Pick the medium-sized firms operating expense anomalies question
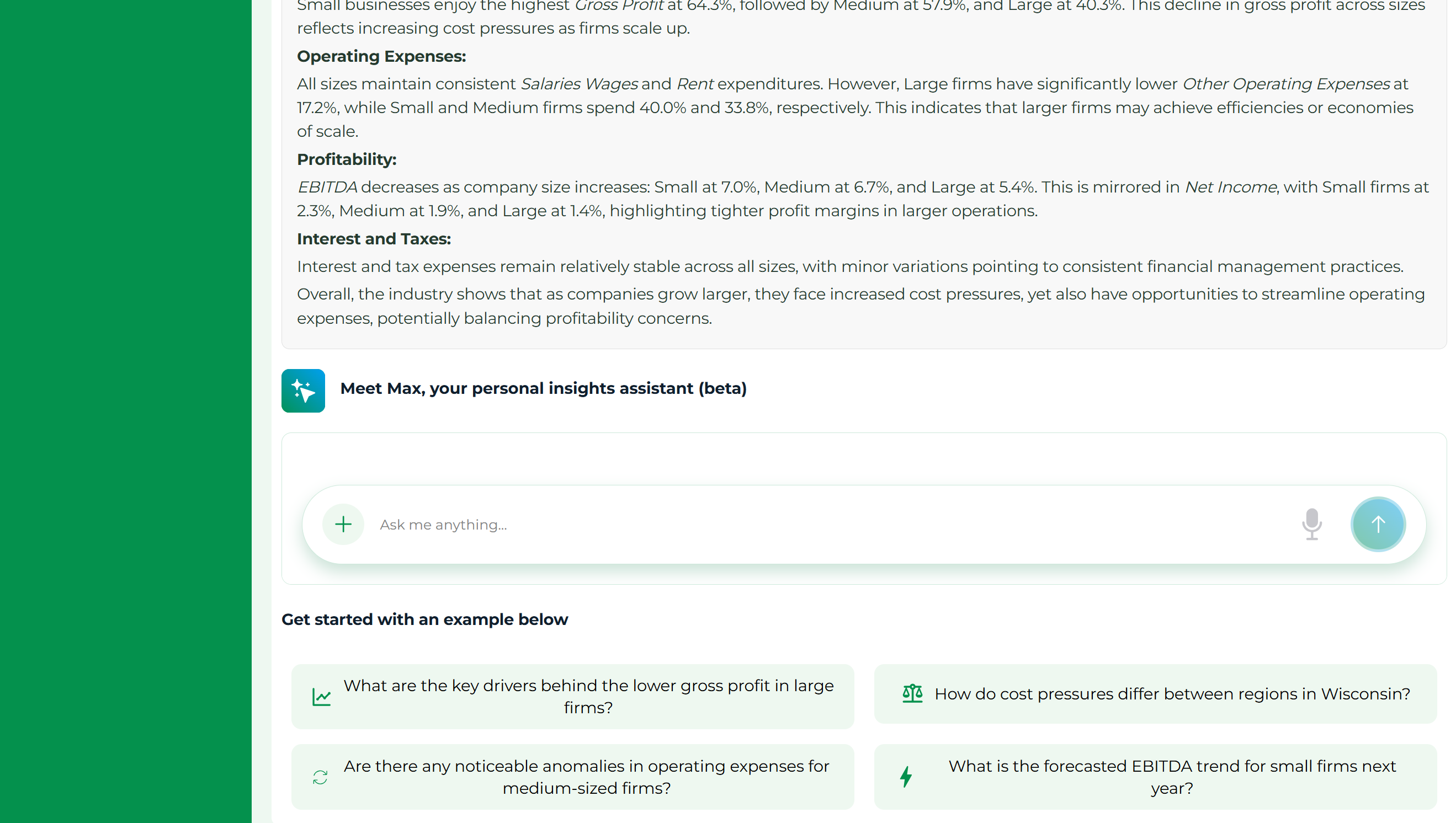This screenshot has height=823, width=1456. coord(586,777)
